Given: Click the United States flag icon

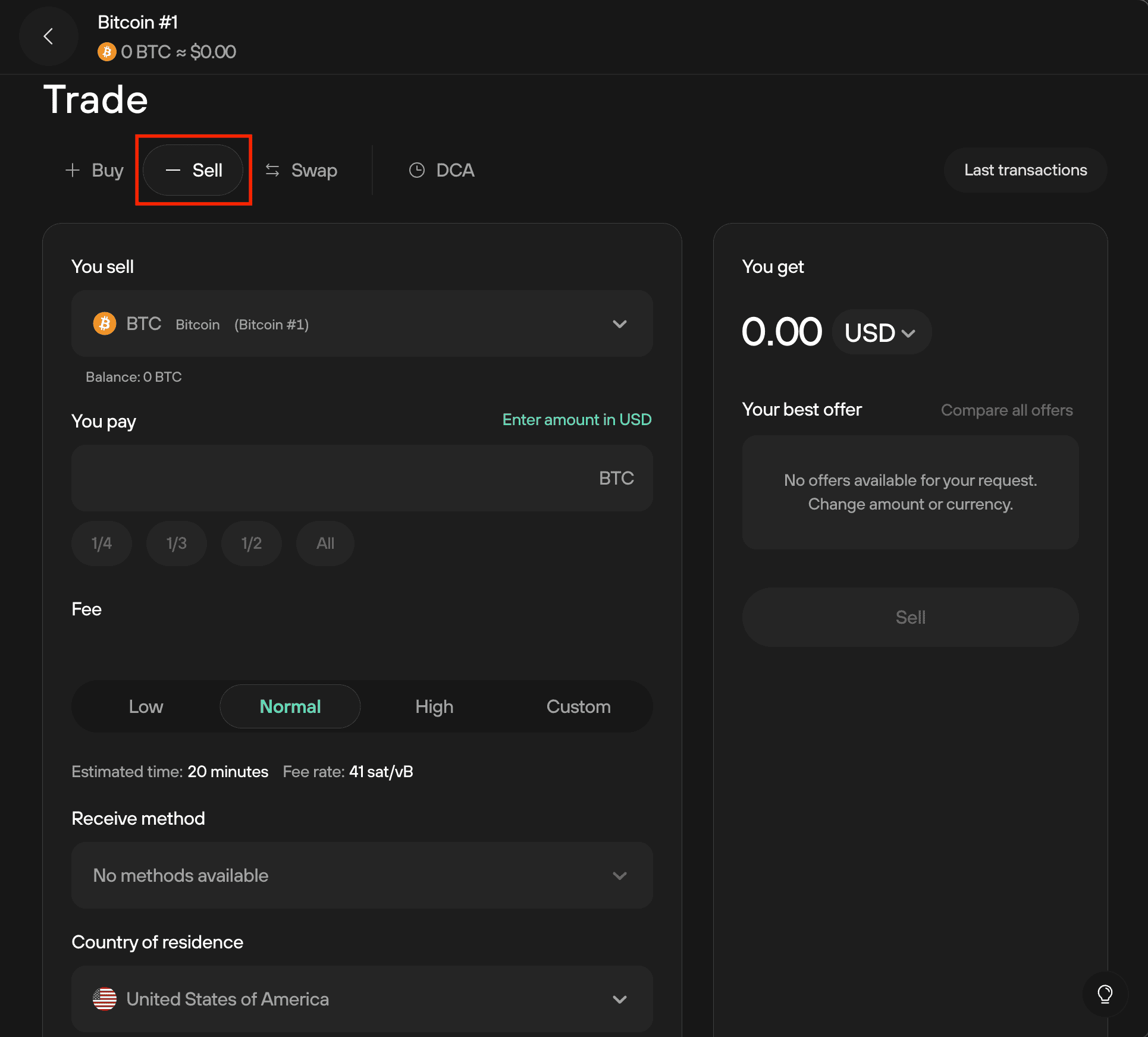Looking at the screenshot, I should [x=105, y=999].
